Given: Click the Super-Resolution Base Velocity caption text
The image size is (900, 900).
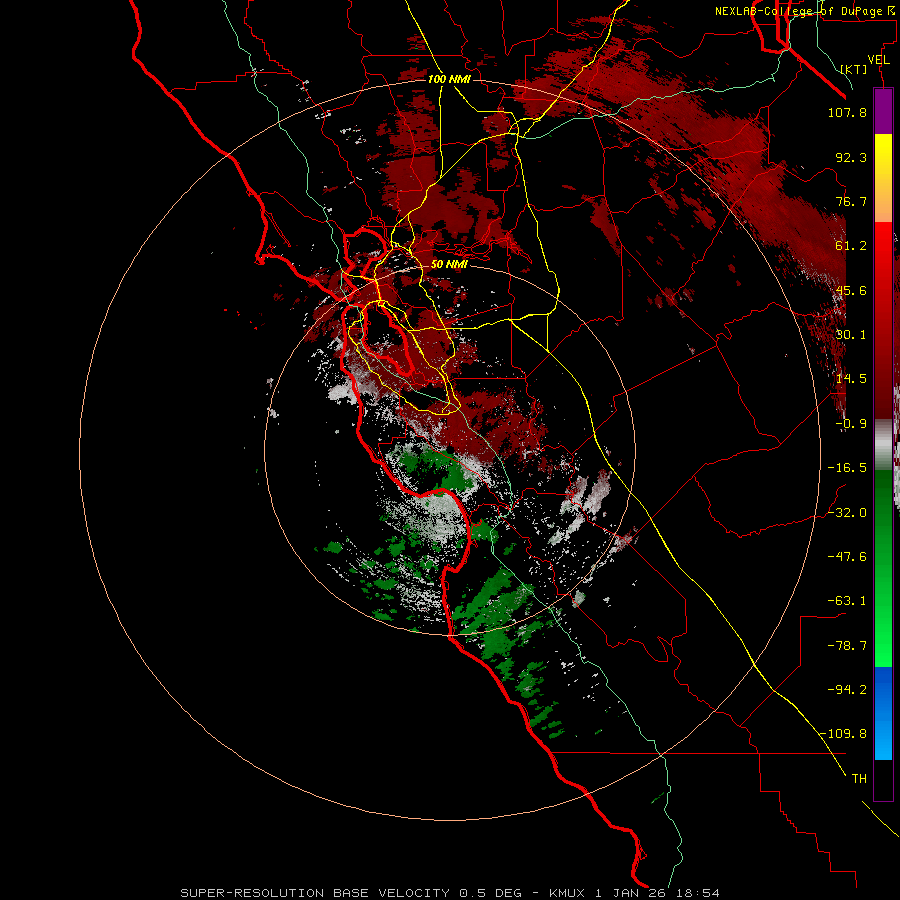Looking at the screenshot, I should point(315,893).
